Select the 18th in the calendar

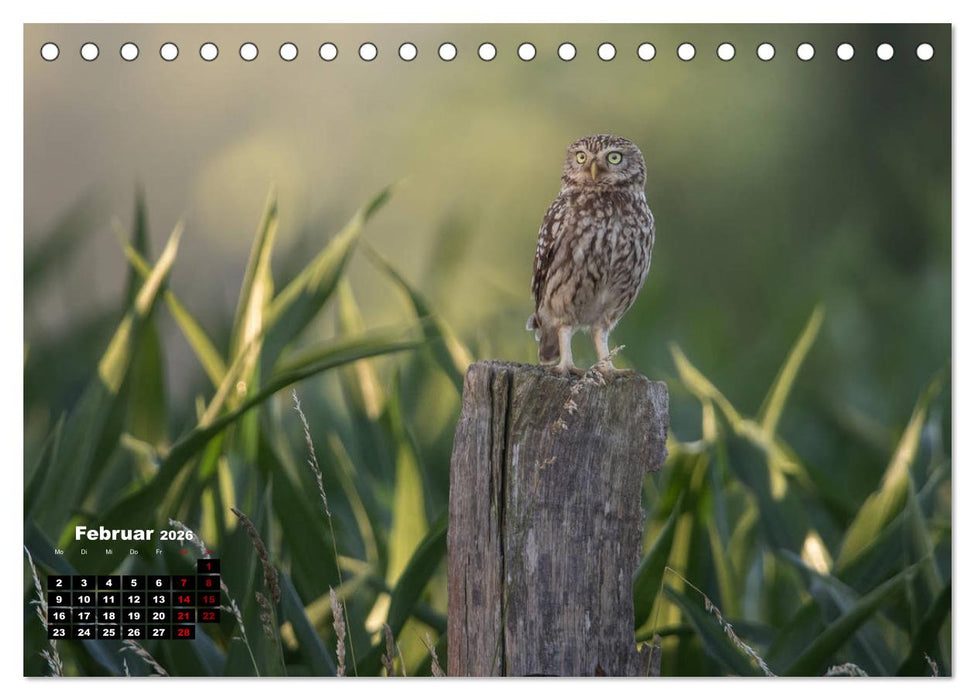click(109, 616)
